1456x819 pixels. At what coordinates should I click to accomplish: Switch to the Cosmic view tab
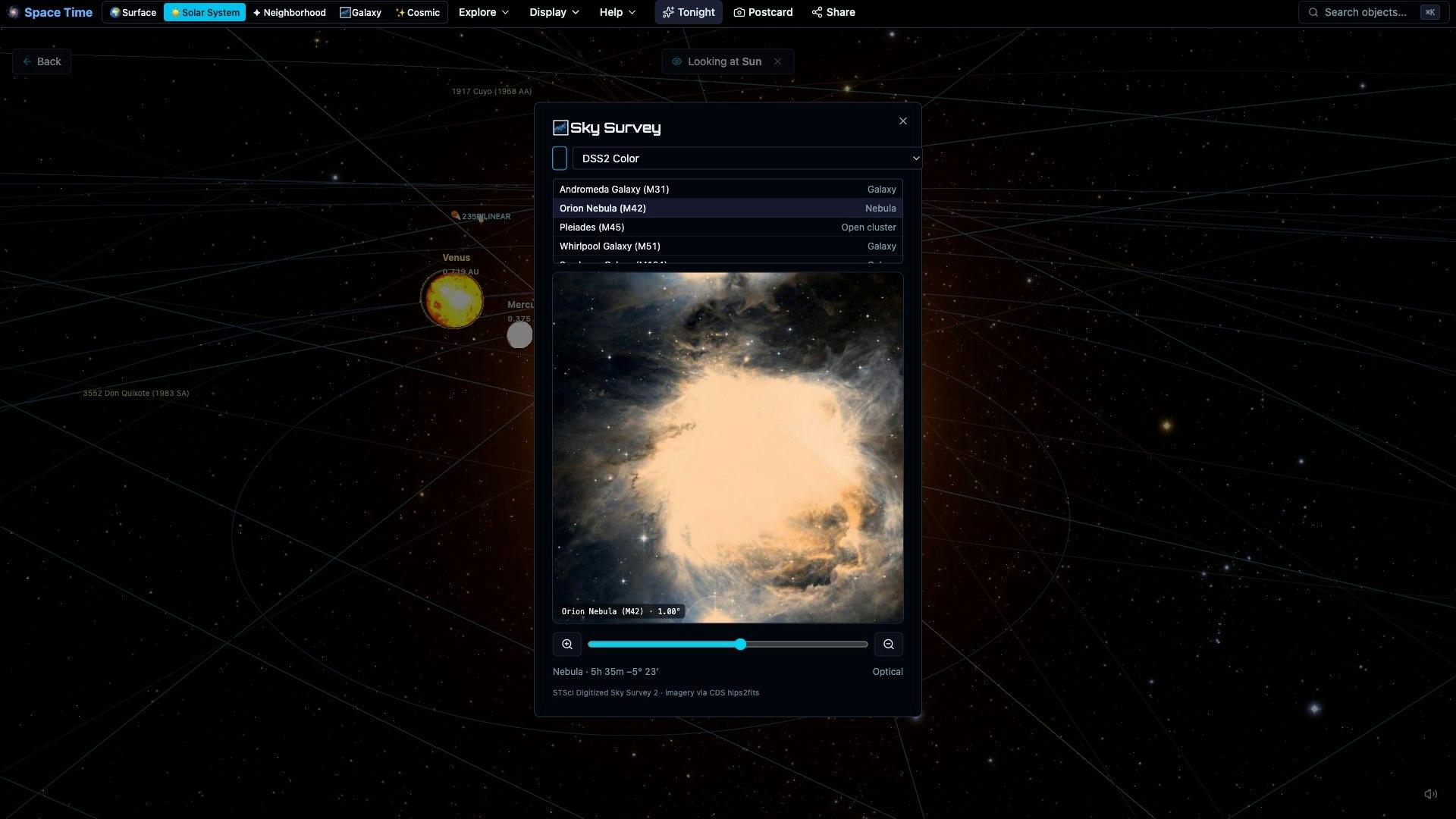coord(417,12)
